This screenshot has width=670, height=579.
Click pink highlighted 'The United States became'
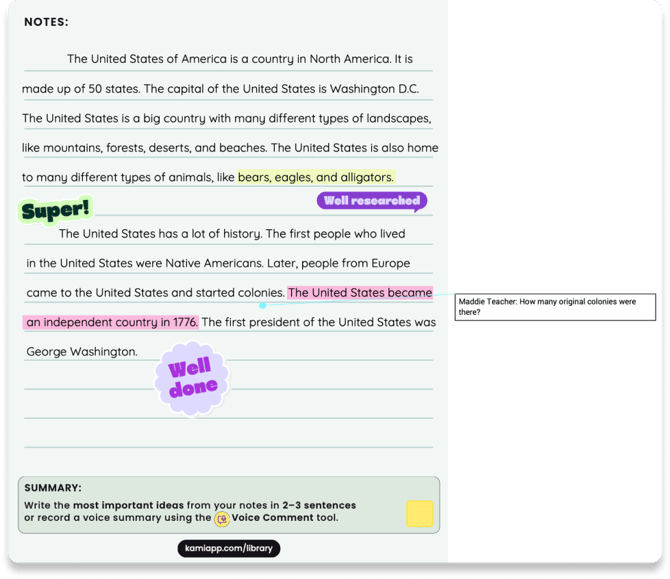[360, 293]
